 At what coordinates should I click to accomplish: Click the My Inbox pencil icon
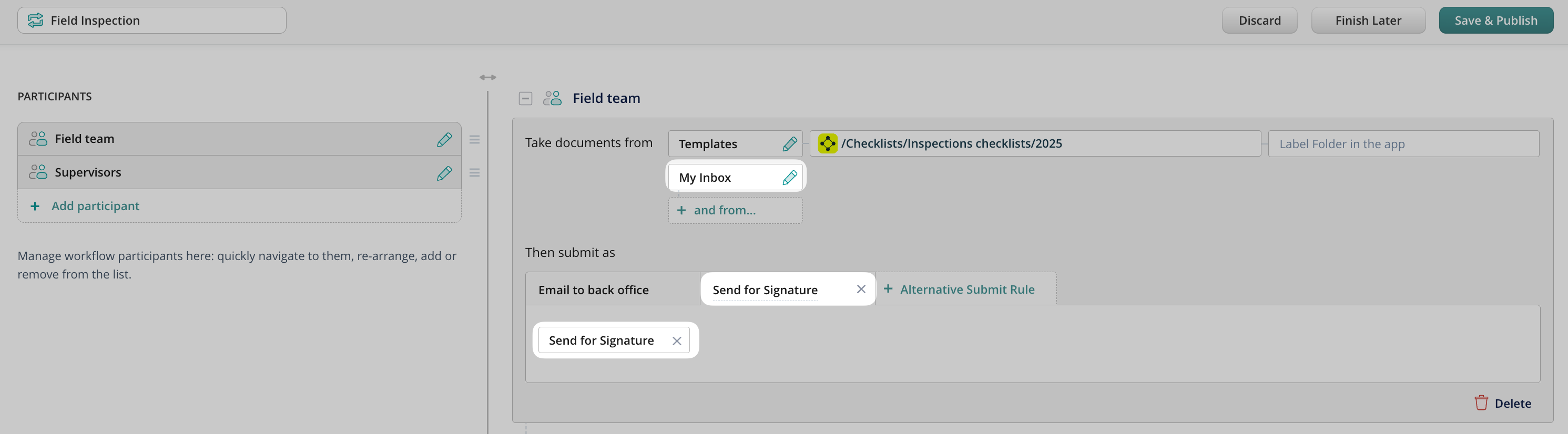(x=789, y=178)
